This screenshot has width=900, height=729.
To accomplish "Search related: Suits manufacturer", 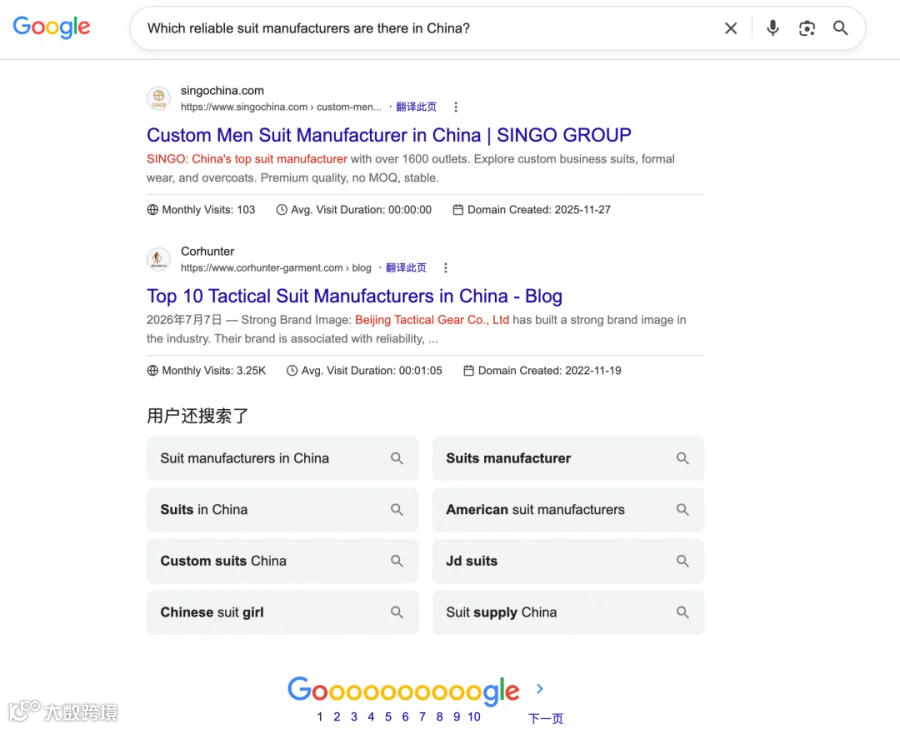I will (x=568, y=458).
